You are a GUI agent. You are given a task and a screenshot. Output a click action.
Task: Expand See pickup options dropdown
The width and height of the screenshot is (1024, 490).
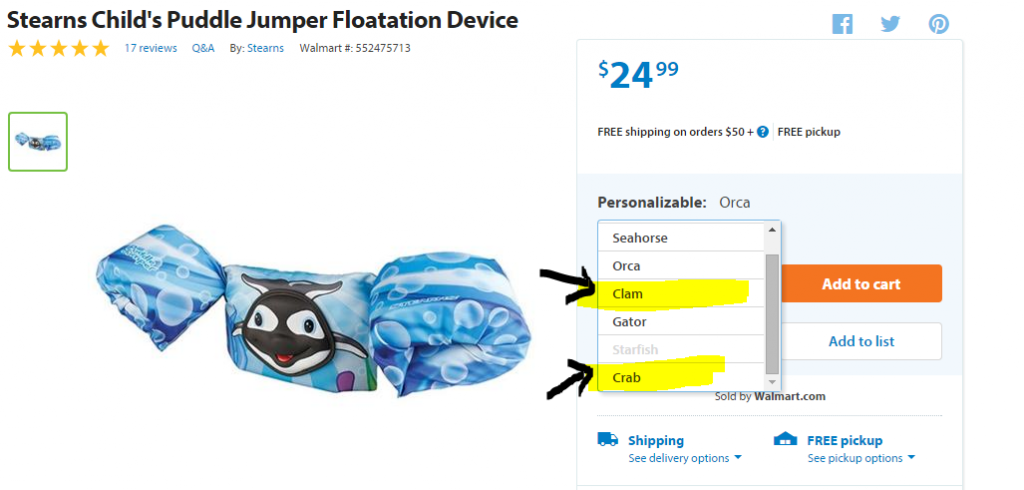pos(861,458)
